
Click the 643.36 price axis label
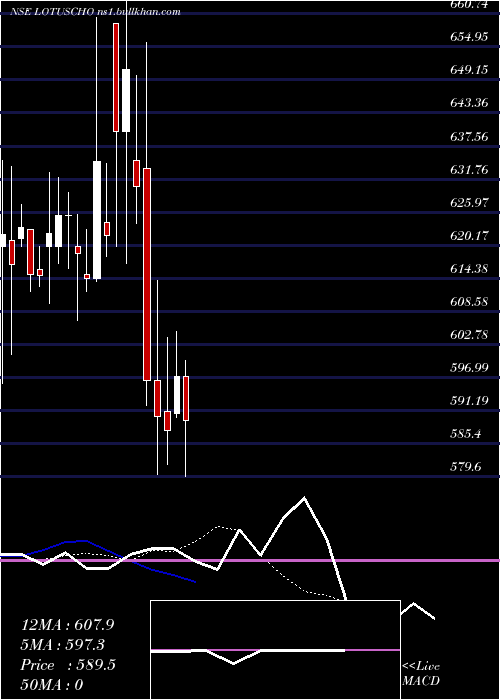tap(469, 103)
